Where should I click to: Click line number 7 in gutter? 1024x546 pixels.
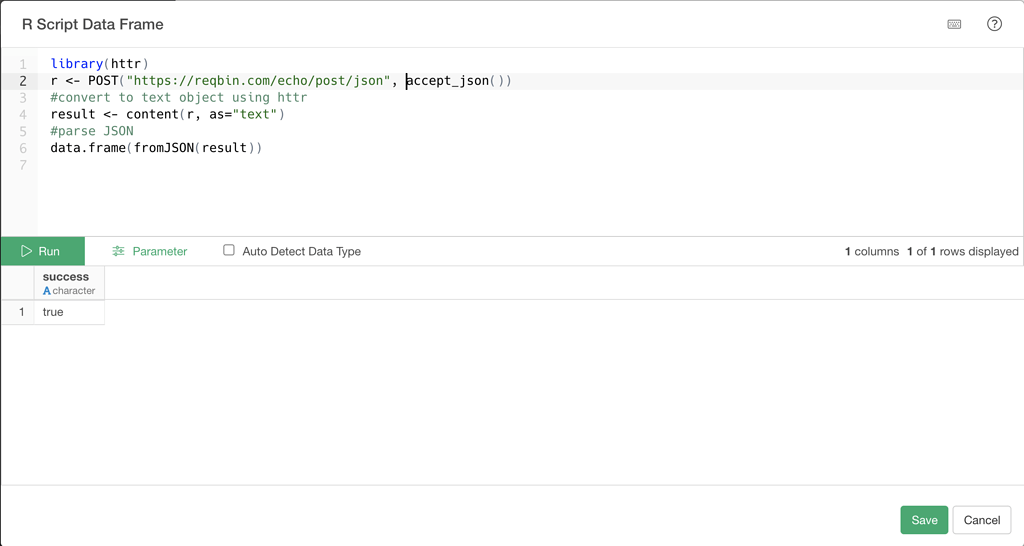[23, 165]
